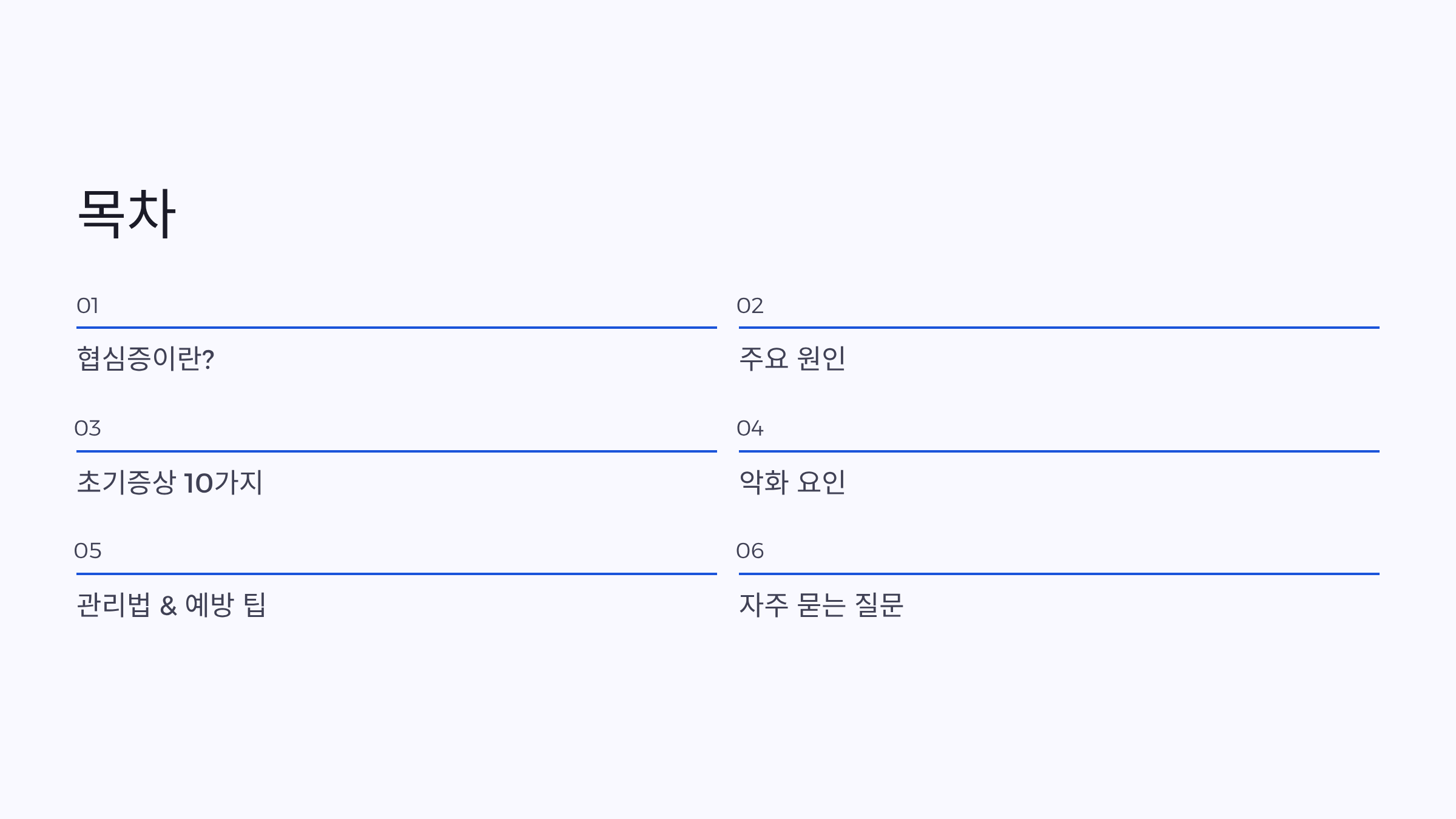Select the 초기증상 10가지 entry
Screen dimensions: 1456x819
tap(170, 482)
